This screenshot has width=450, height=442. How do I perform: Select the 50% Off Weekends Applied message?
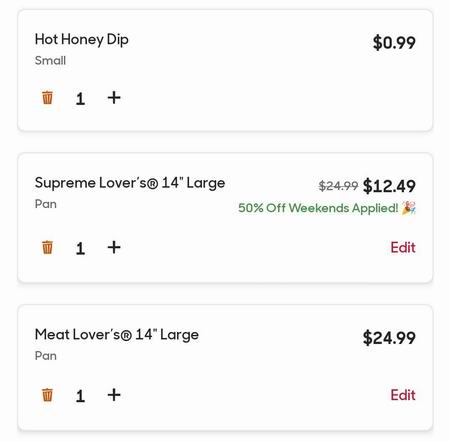pos(318,208)
